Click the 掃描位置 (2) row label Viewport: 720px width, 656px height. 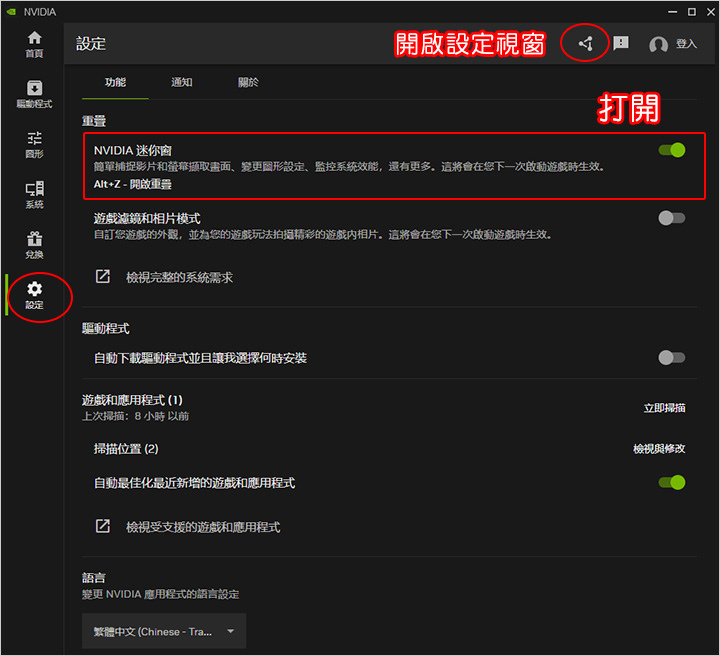(126, 449)
